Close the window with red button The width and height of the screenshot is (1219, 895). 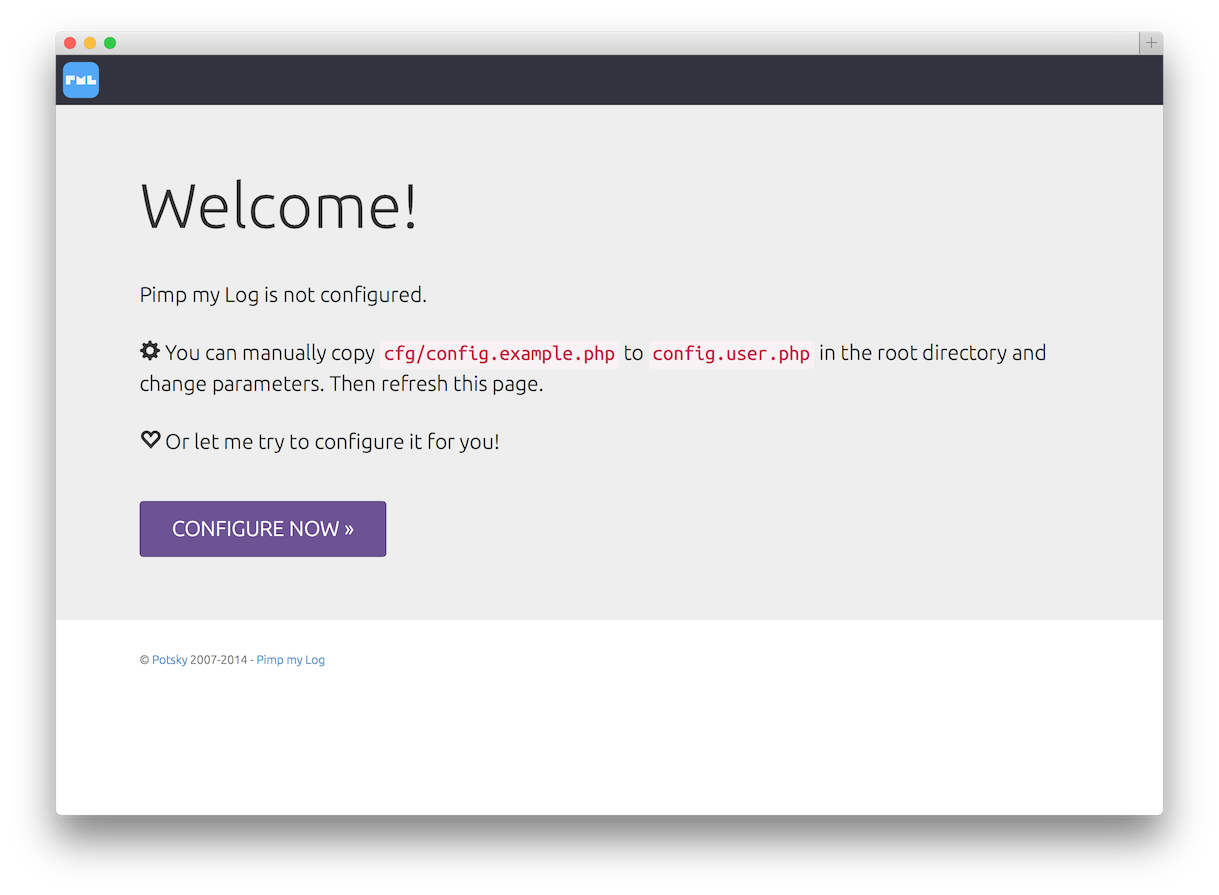70,43
